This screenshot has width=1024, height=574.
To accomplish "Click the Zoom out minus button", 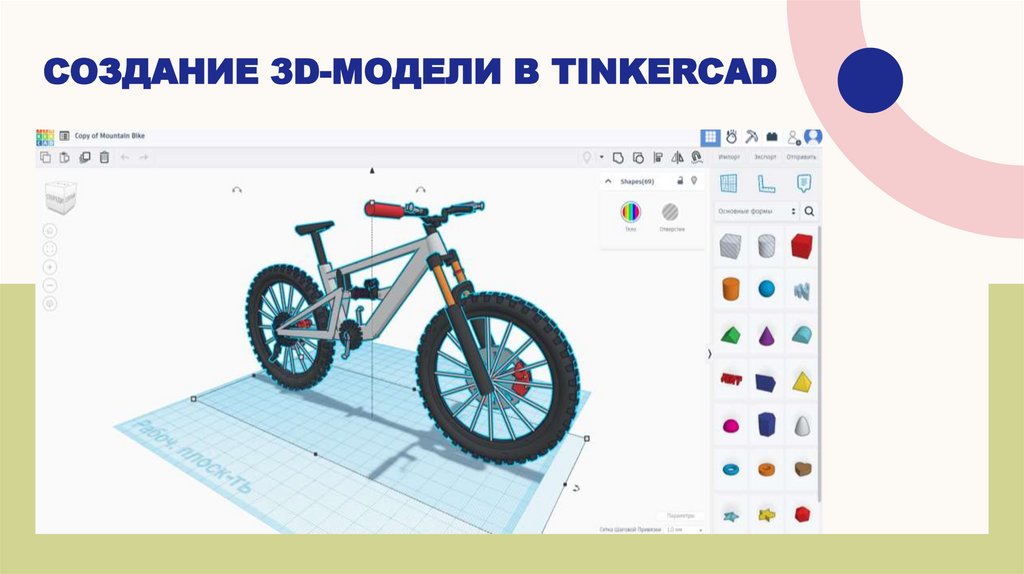I will (50, 285).
